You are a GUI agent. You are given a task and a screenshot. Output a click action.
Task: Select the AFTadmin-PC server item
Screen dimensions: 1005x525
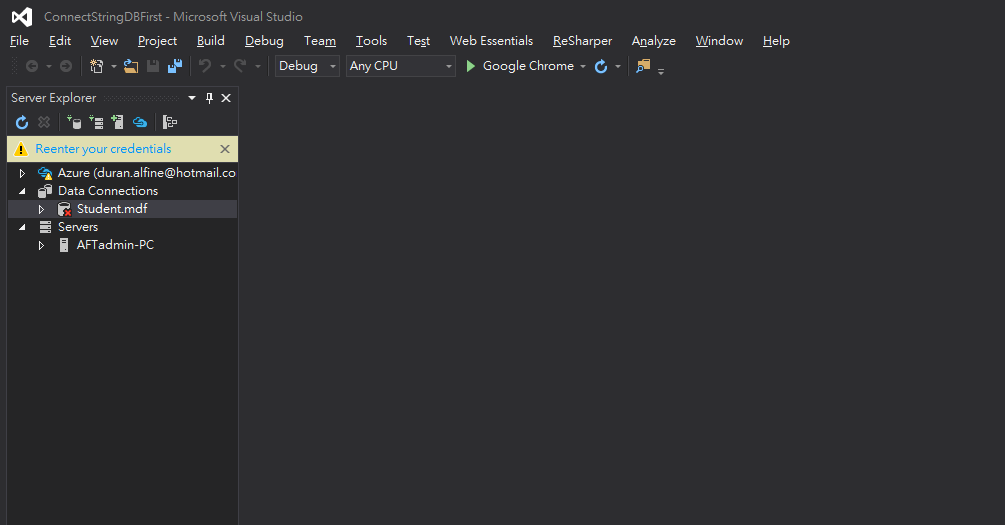(115, 245)
